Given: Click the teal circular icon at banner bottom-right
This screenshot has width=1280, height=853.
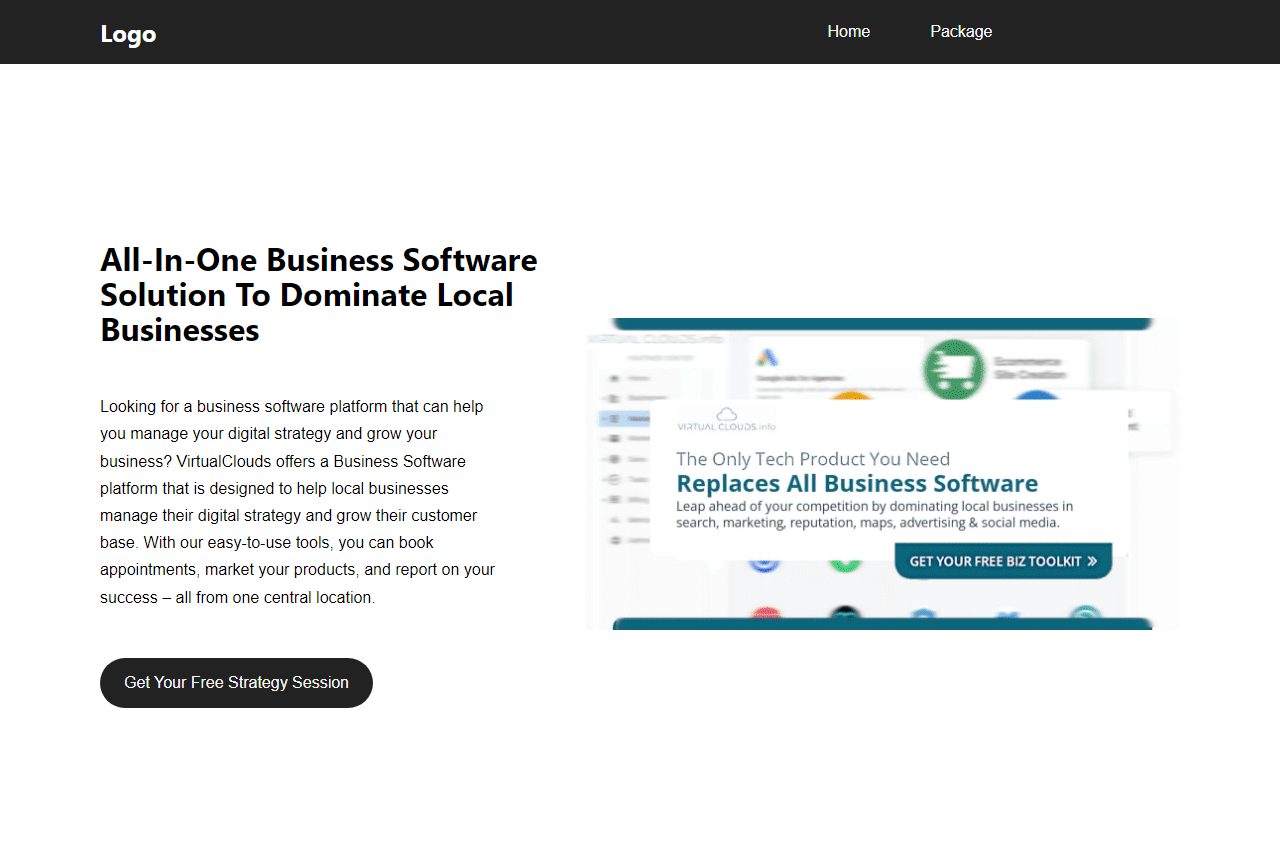Looking at the screenshot, I should point(1084,616).
